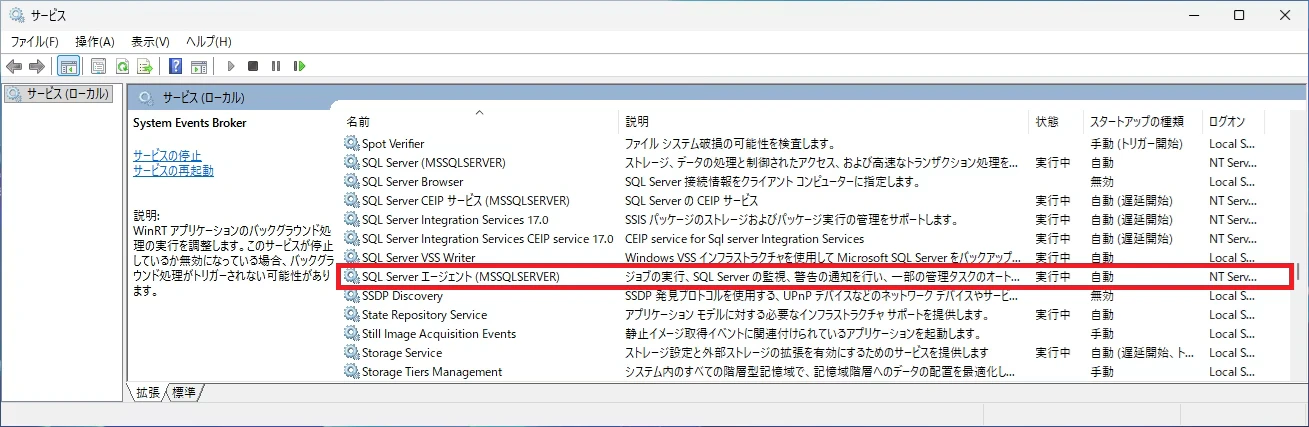Click the 実行中 status of Storage Service
The height and width of the screenshot is (427, 1309).
[1053, 353]
